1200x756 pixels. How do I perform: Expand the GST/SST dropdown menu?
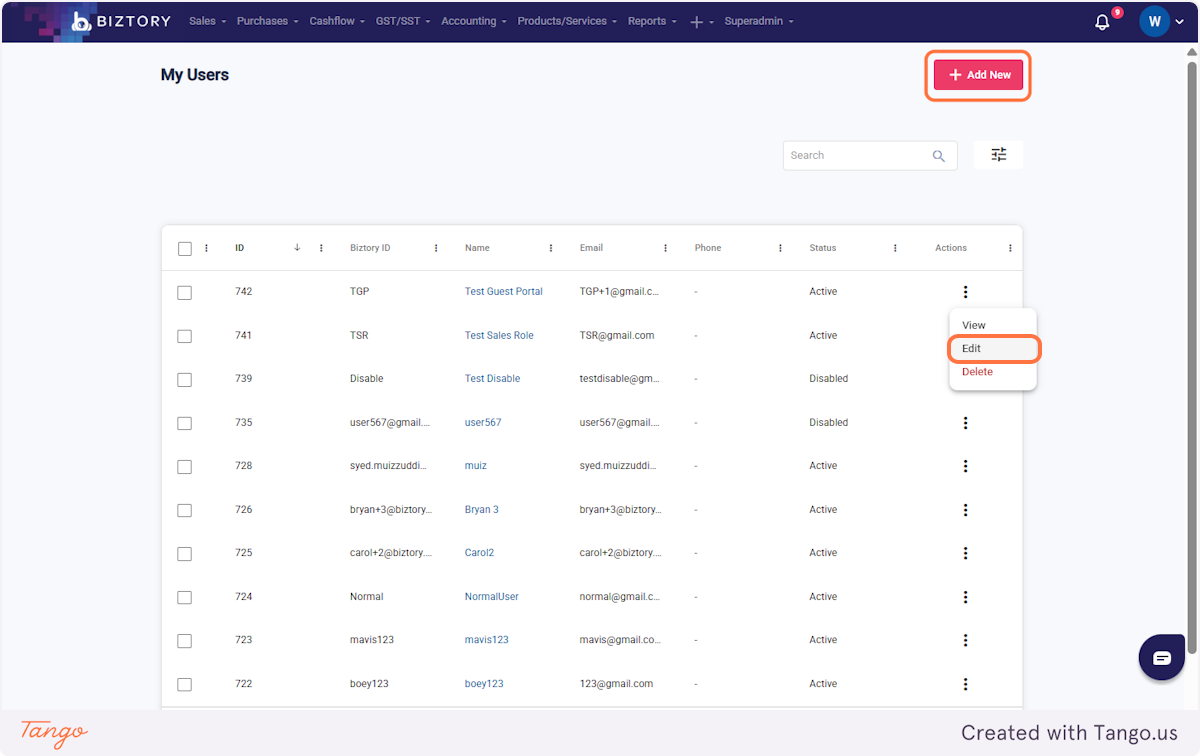pyautogui.click(x=403, y=21)
